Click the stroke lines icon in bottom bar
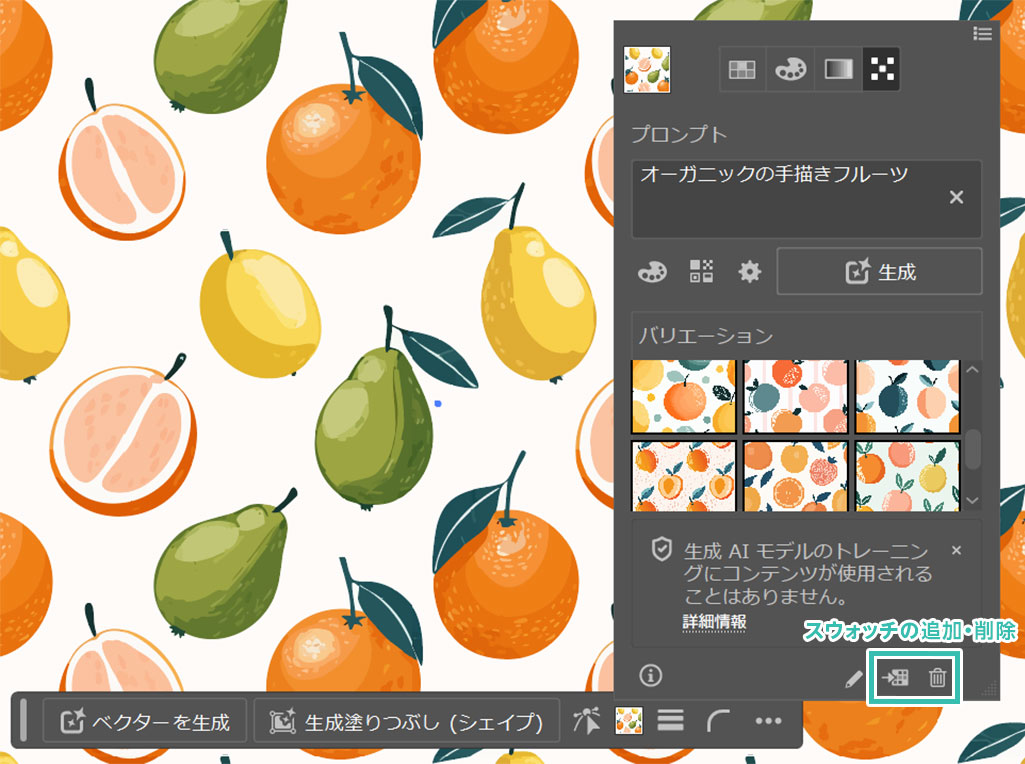The width and height of the screenshot is (1025, 764). (x=670, y=721)
